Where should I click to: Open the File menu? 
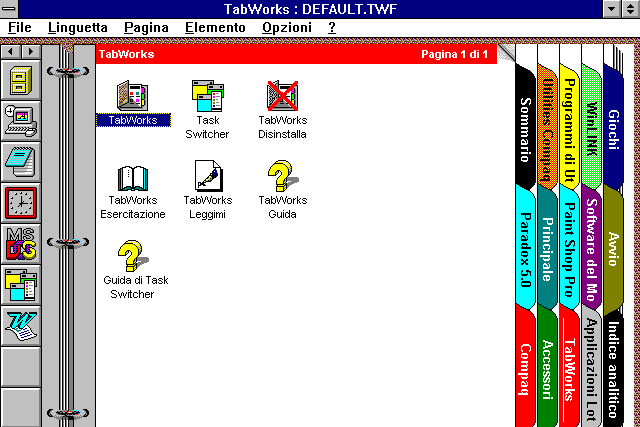pos(20,26)
